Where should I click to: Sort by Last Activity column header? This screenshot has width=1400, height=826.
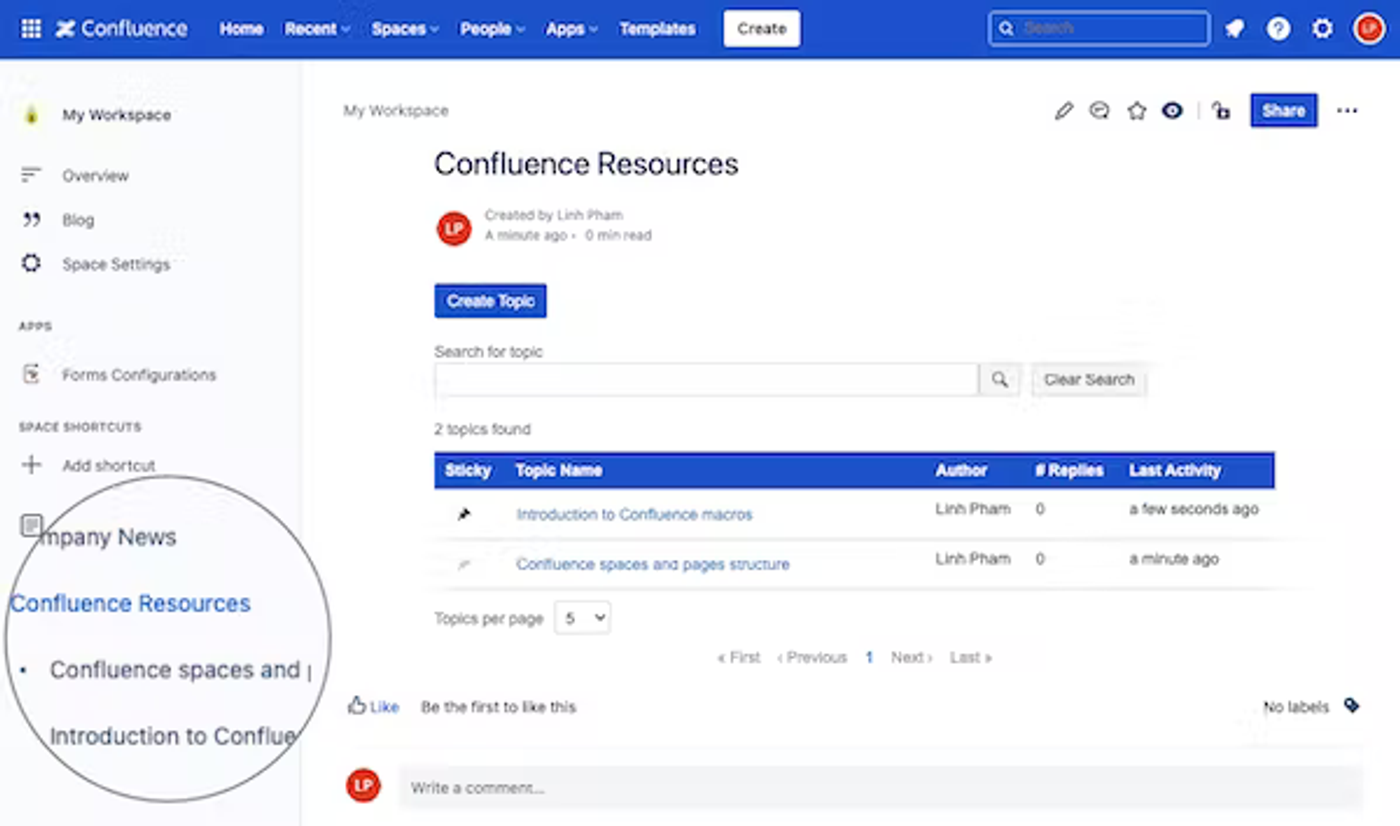(x=1175, y=470)
